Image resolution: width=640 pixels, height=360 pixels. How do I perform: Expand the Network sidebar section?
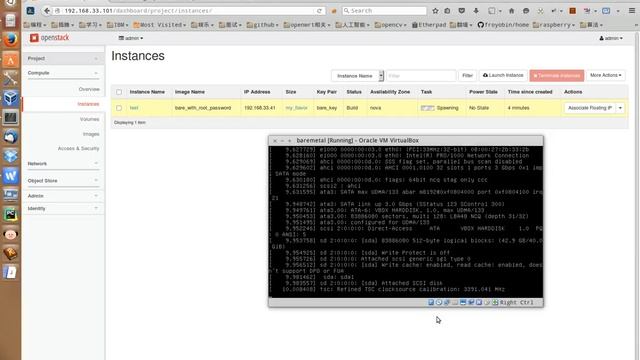pos(63,164)
